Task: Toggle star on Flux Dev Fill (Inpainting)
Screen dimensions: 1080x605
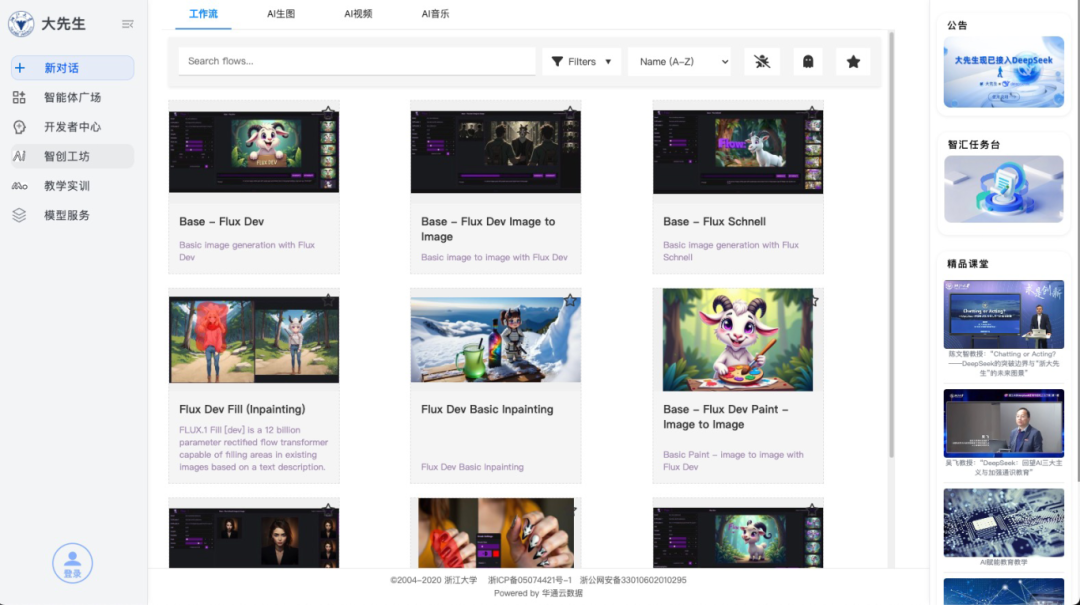Action: (x=328, y=300)
